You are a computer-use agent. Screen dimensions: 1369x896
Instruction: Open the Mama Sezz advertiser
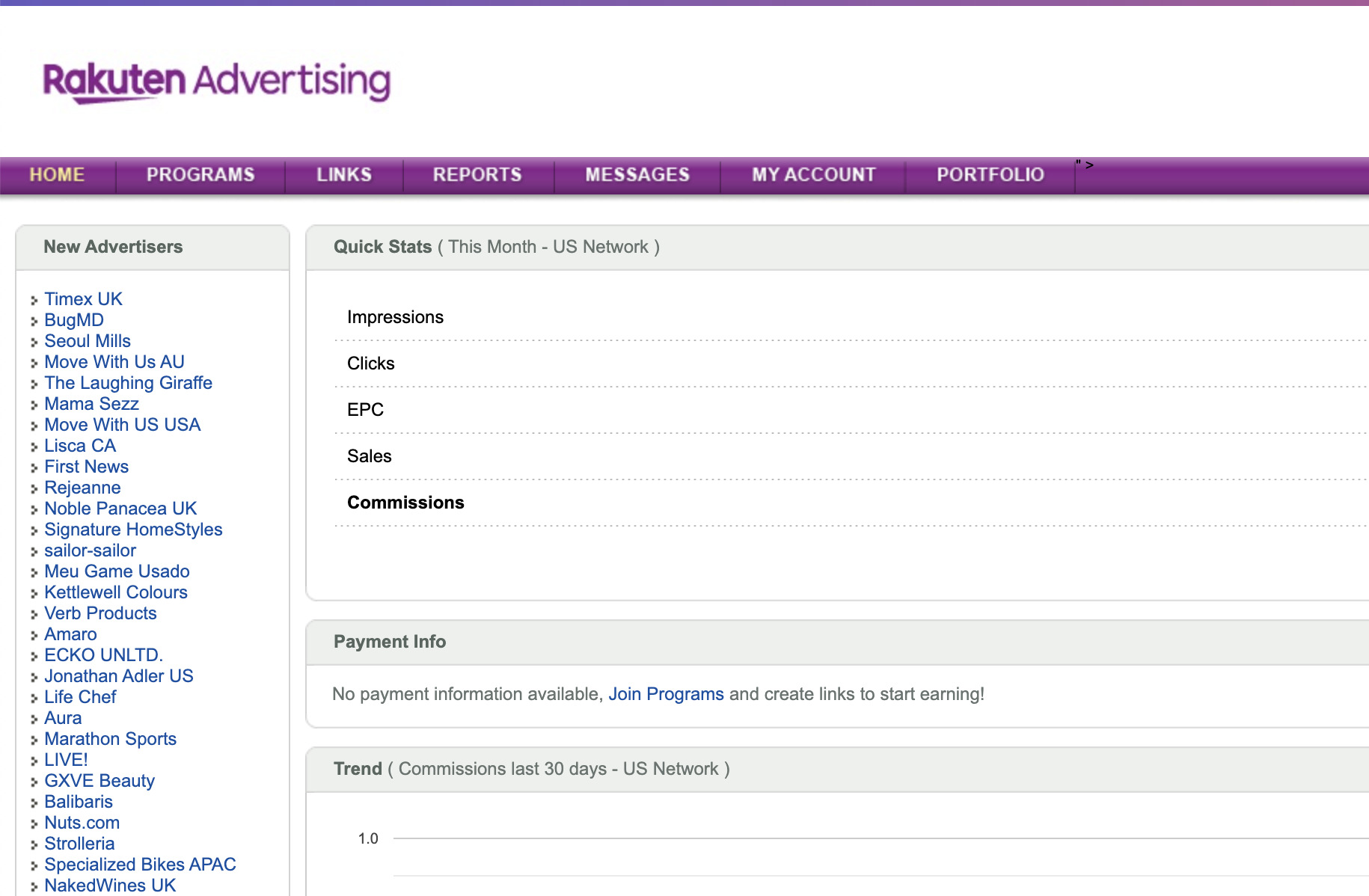click(x=91, y=404)
